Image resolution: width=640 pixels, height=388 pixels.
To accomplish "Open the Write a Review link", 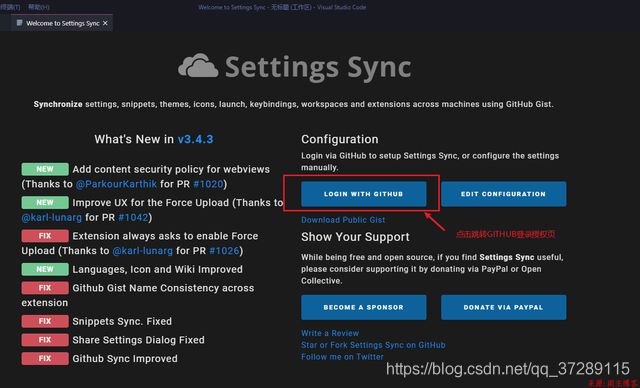I will point(330,333).
